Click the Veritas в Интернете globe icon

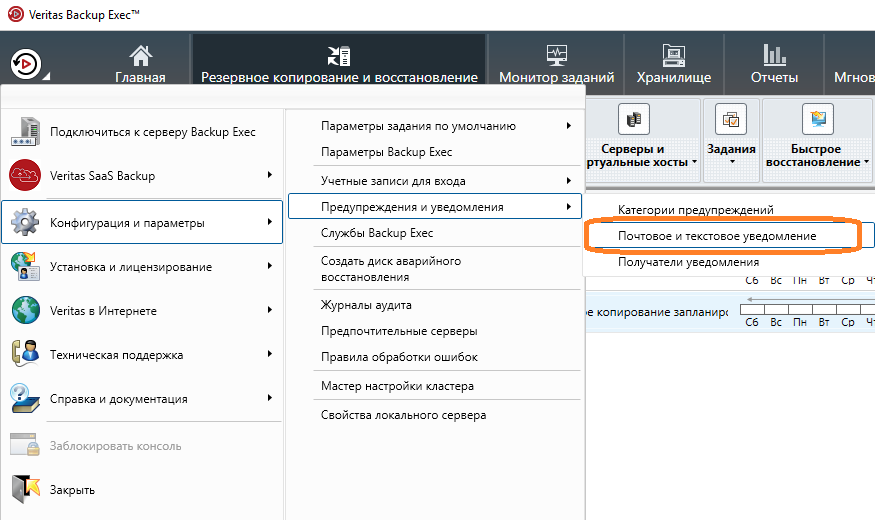click(x=26, y=310)
